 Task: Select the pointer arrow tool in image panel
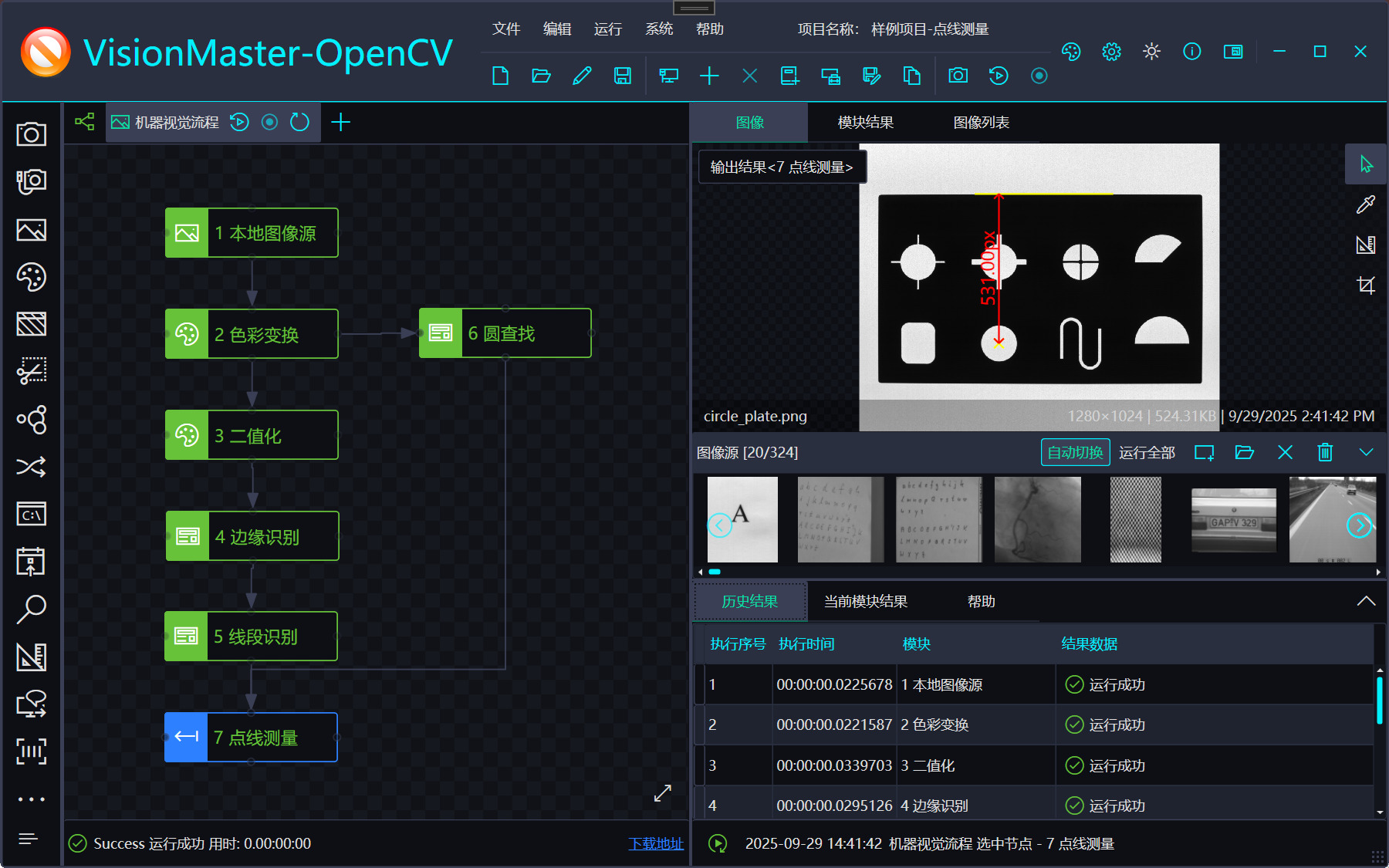coord(1366,164)
